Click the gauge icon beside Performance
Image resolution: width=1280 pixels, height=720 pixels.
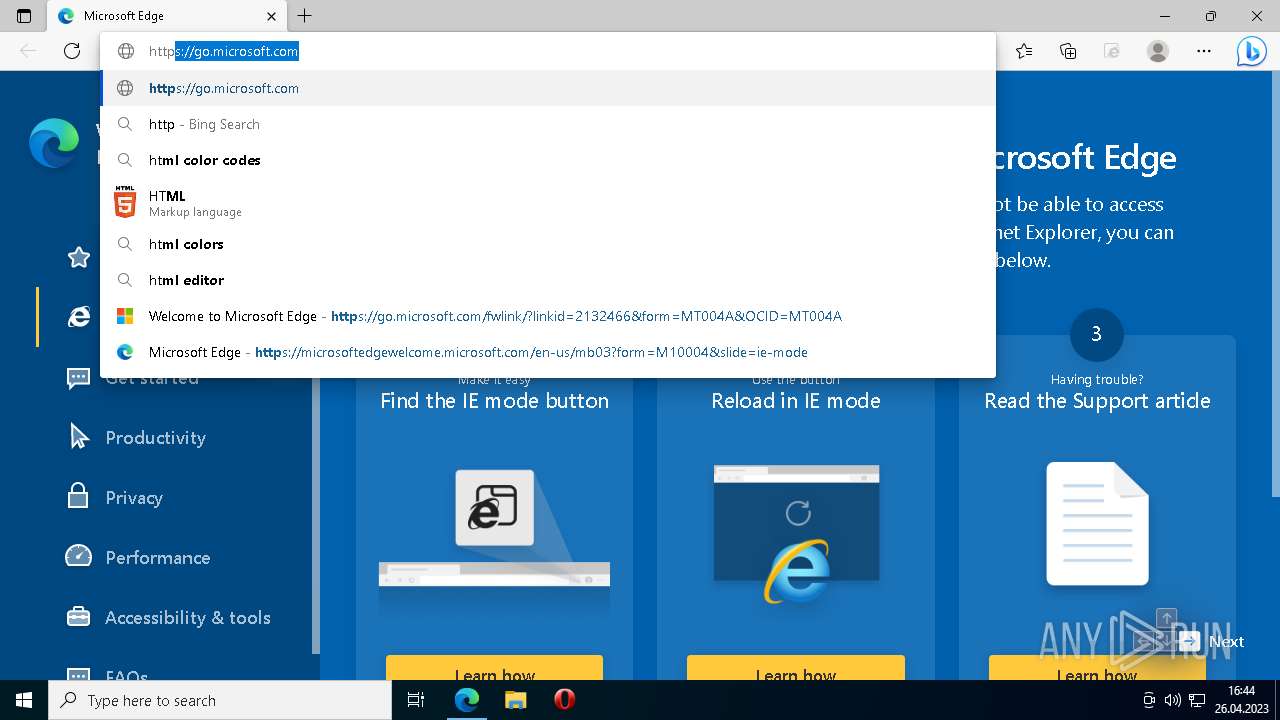[x=78, y=555]
